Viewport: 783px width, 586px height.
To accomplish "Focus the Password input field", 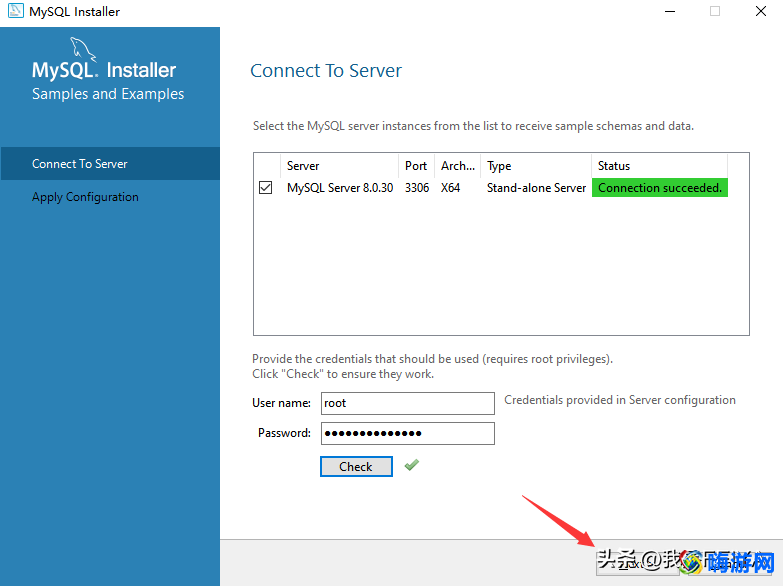I will click(x=407, y=433).
